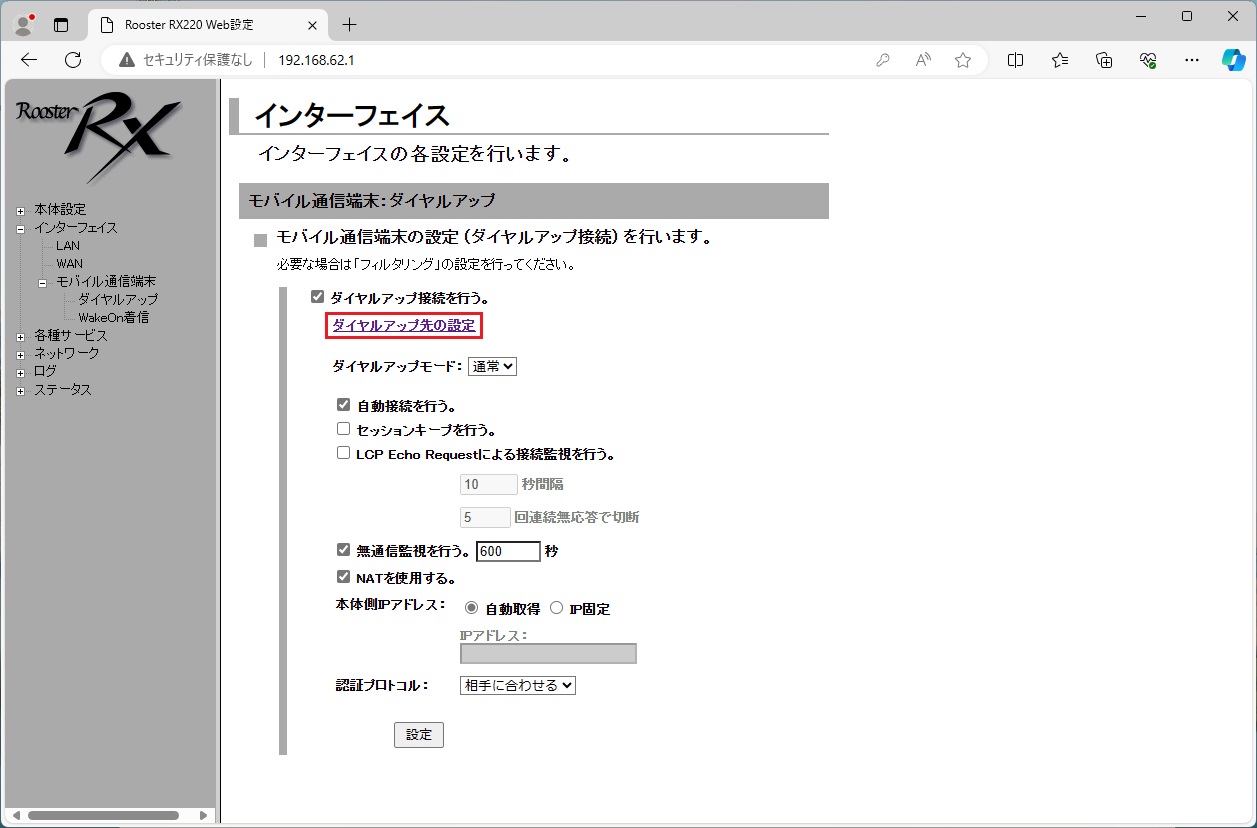The height and width of the screenshot is (828, 1257).
Task: Click the 無通信監視 seconds field showing 600
Action: coord(508,551)
